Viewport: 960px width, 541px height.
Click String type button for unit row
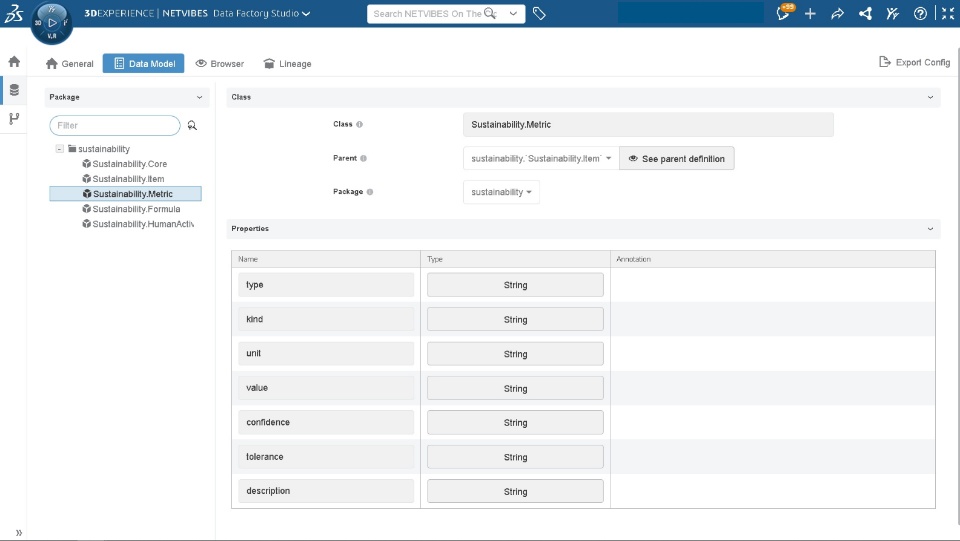click(516, 354)
